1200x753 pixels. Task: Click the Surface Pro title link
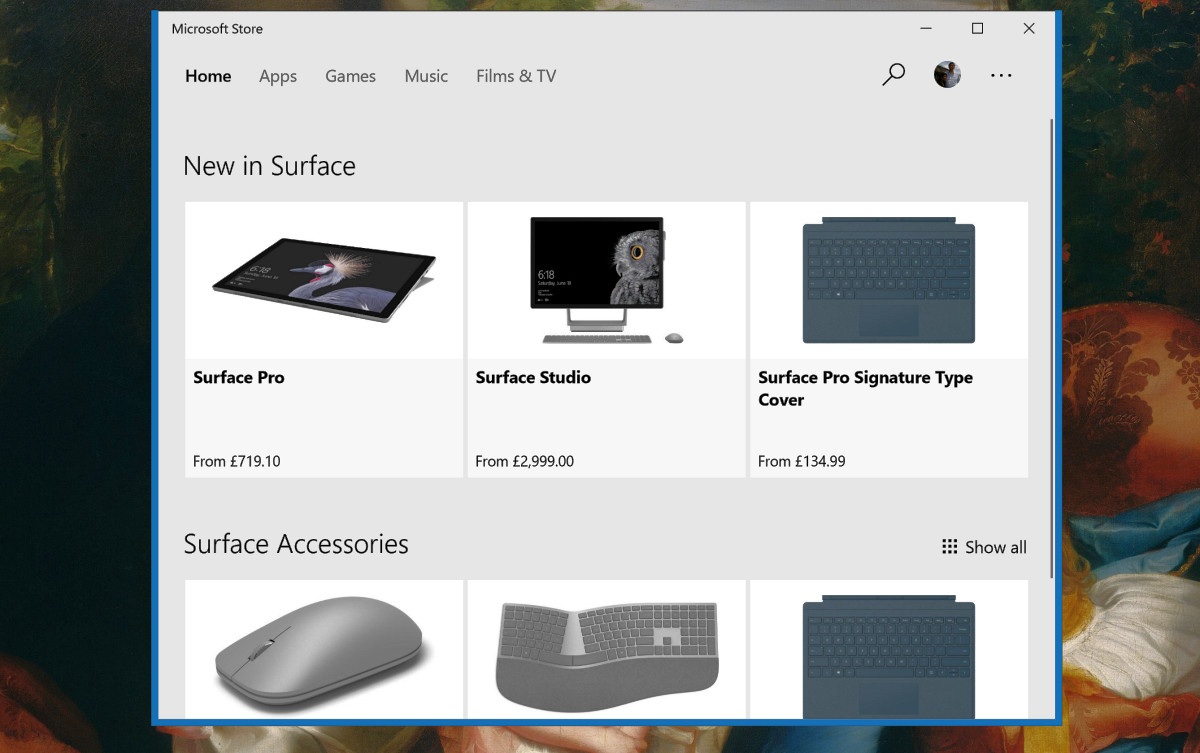coord(239,377)
